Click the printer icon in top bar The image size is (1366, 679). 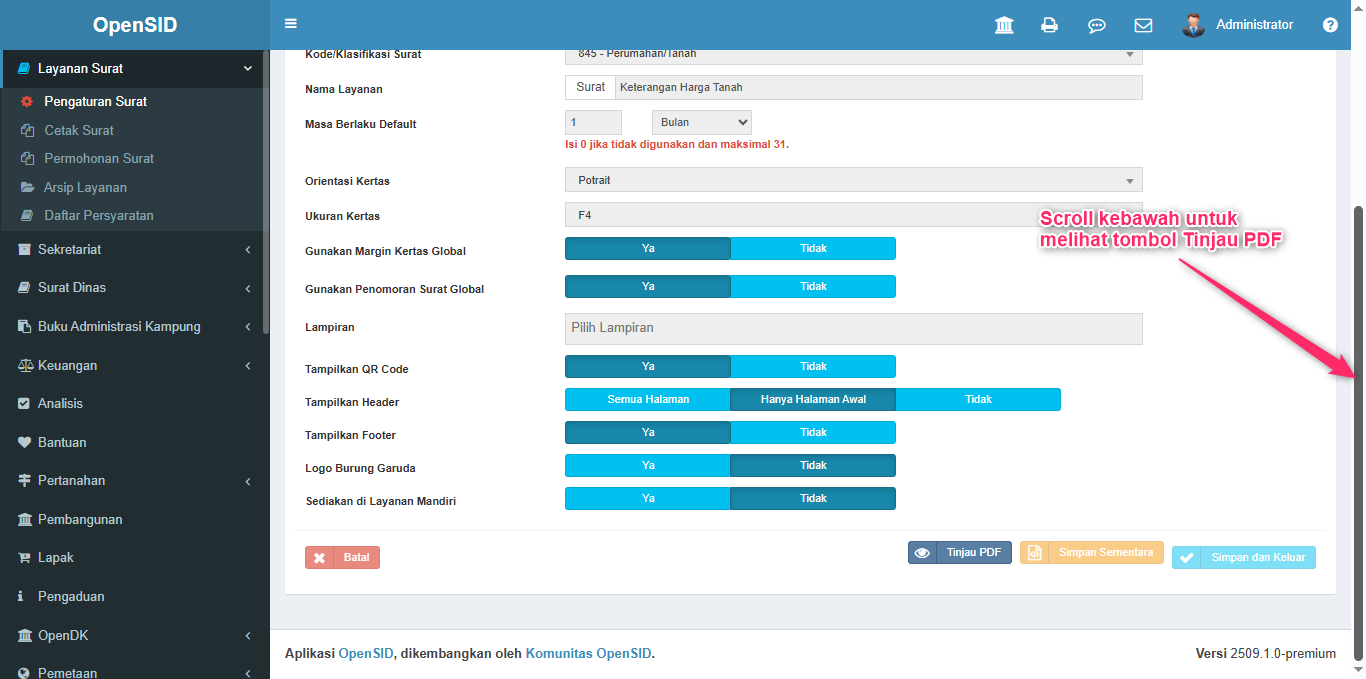[x=1049, y=25]
